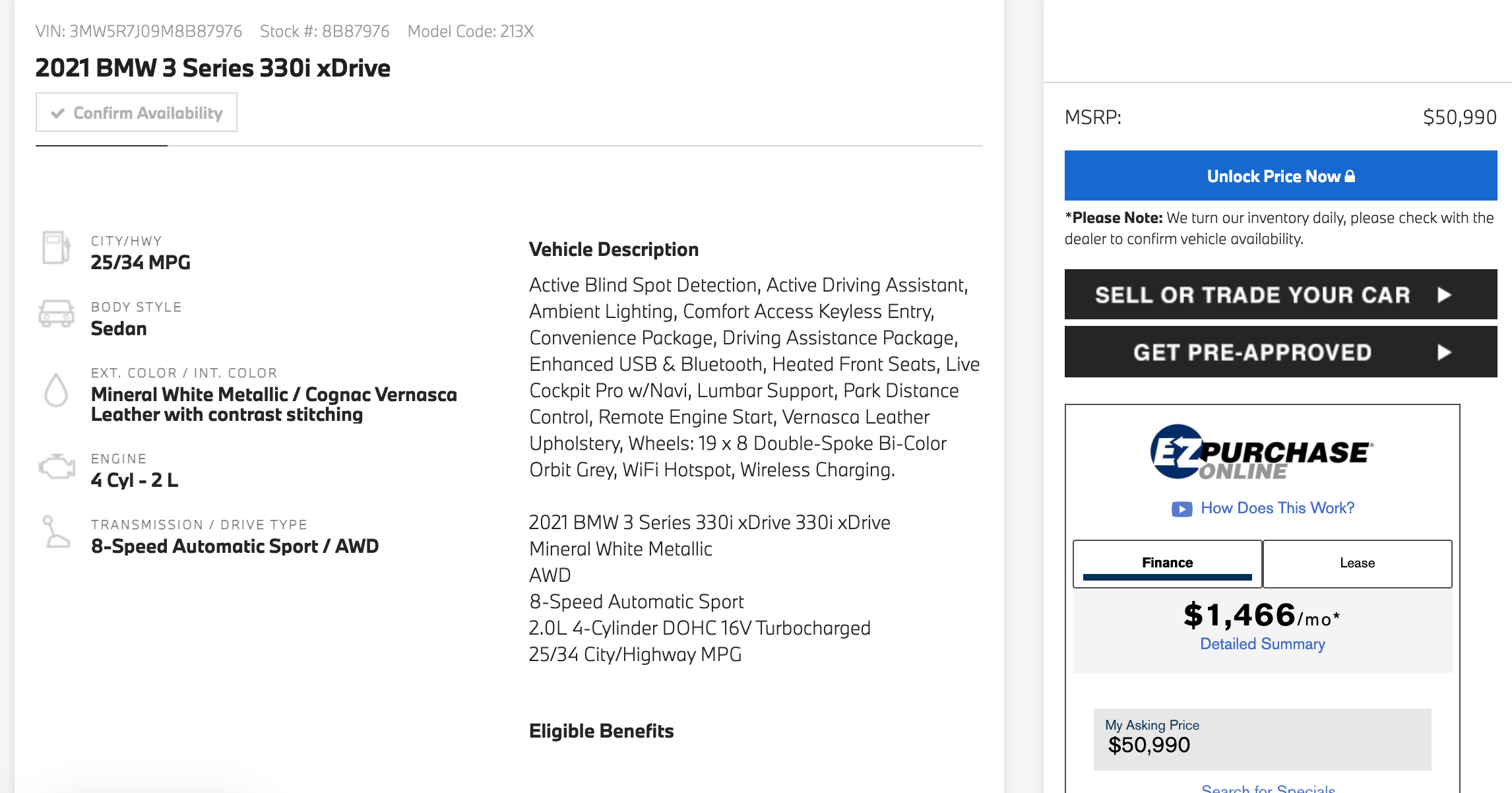Click the $1,466/mo payment amount
The width and height of the screenshot is (1512, 793).
coord(1262,615)
